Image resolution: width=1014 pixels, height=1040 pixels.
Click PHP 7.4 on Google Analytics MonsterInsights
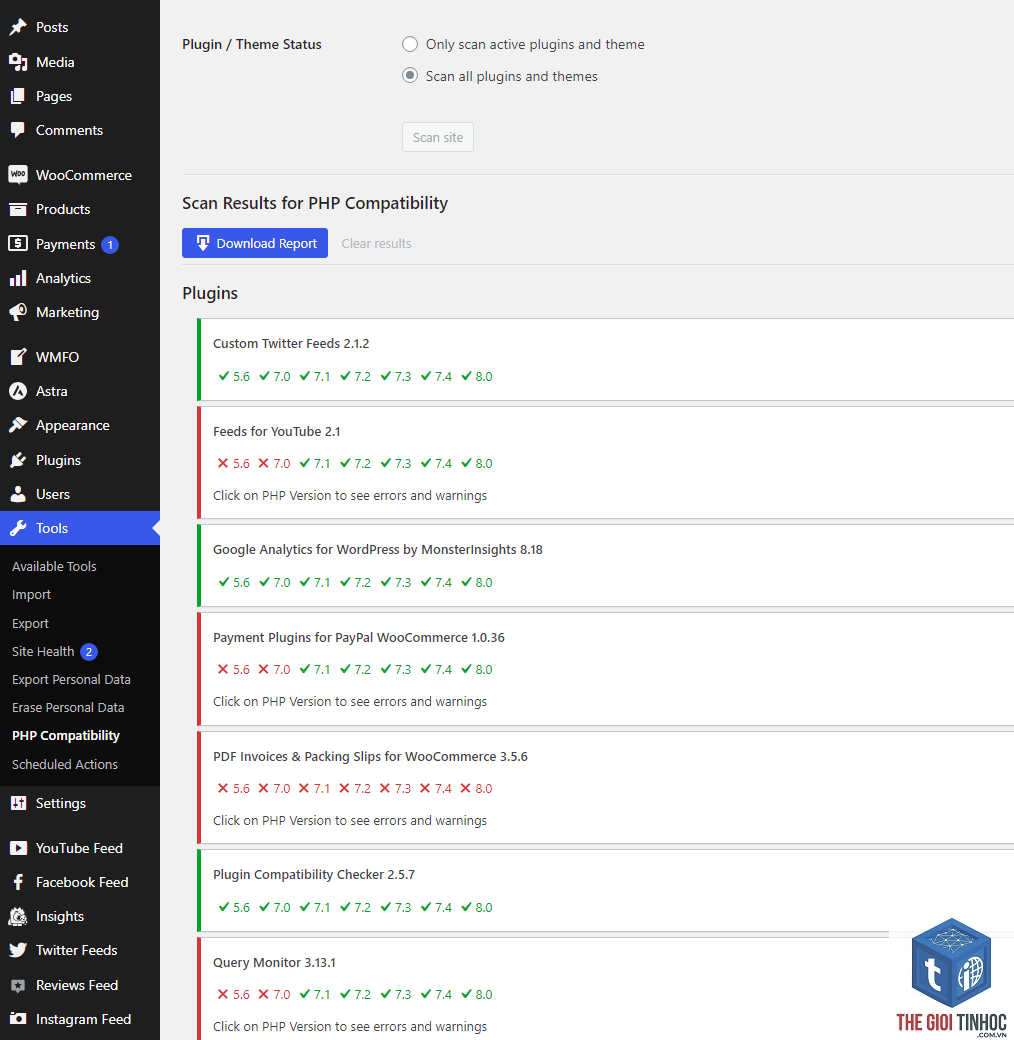tap(436, 582)
